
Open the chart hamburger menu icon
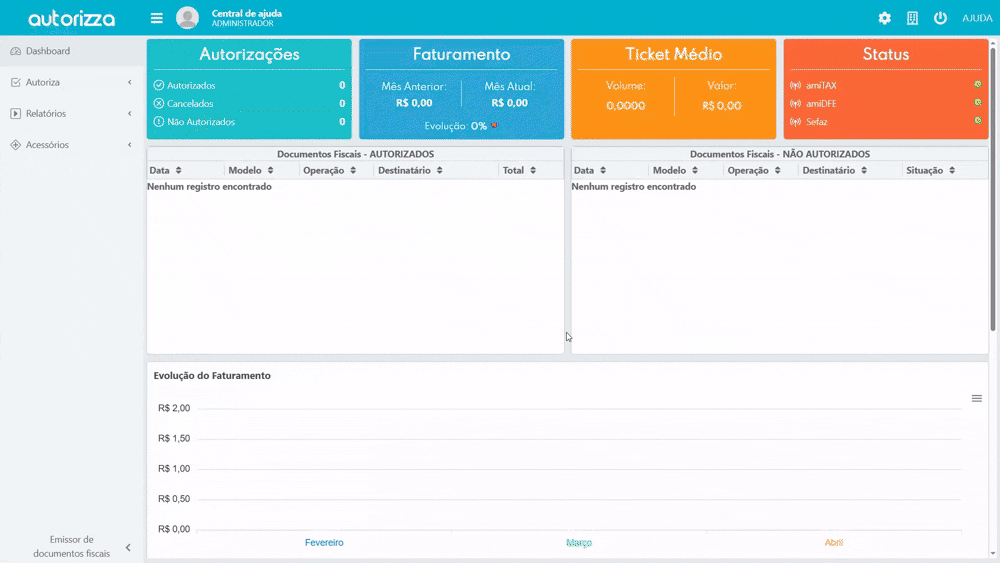tap(977, 398)
